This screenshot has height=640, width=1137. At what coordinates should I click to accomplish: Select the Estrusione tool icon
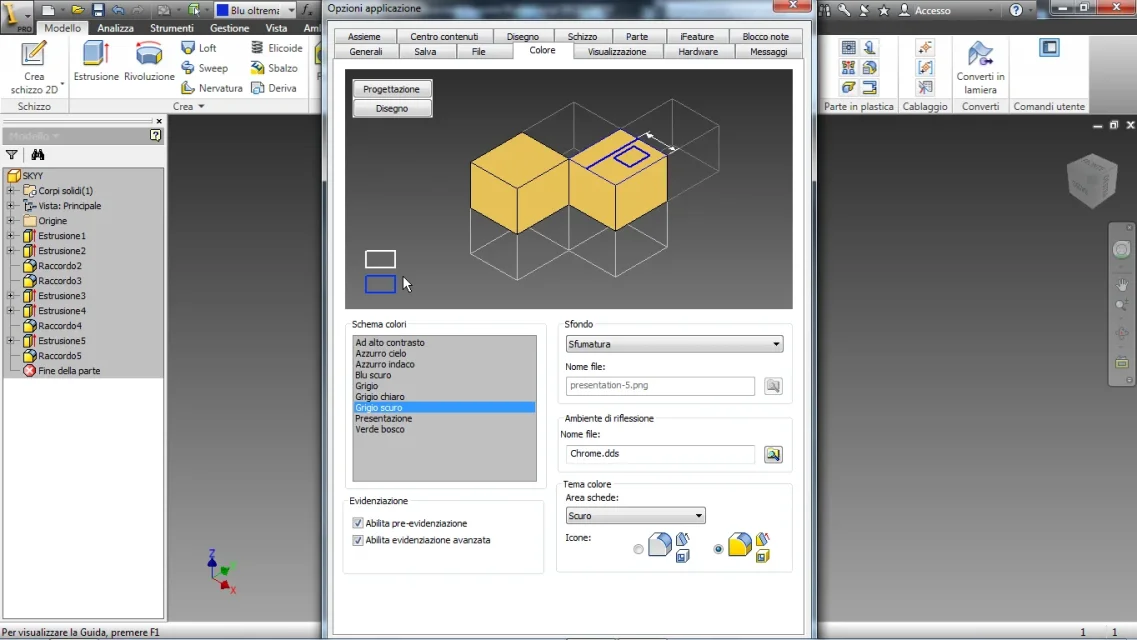96,54
